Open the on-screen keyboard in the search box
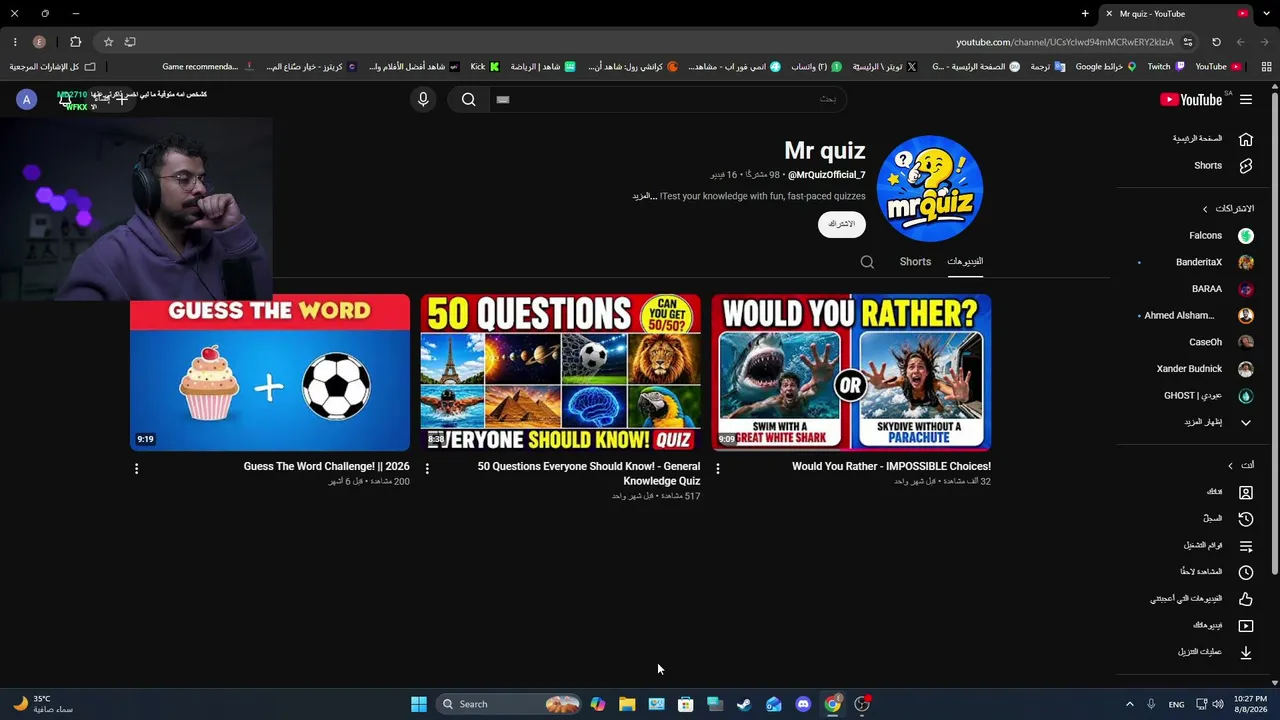This screenshot has height=720, width=1280. [x=503, y=99]
